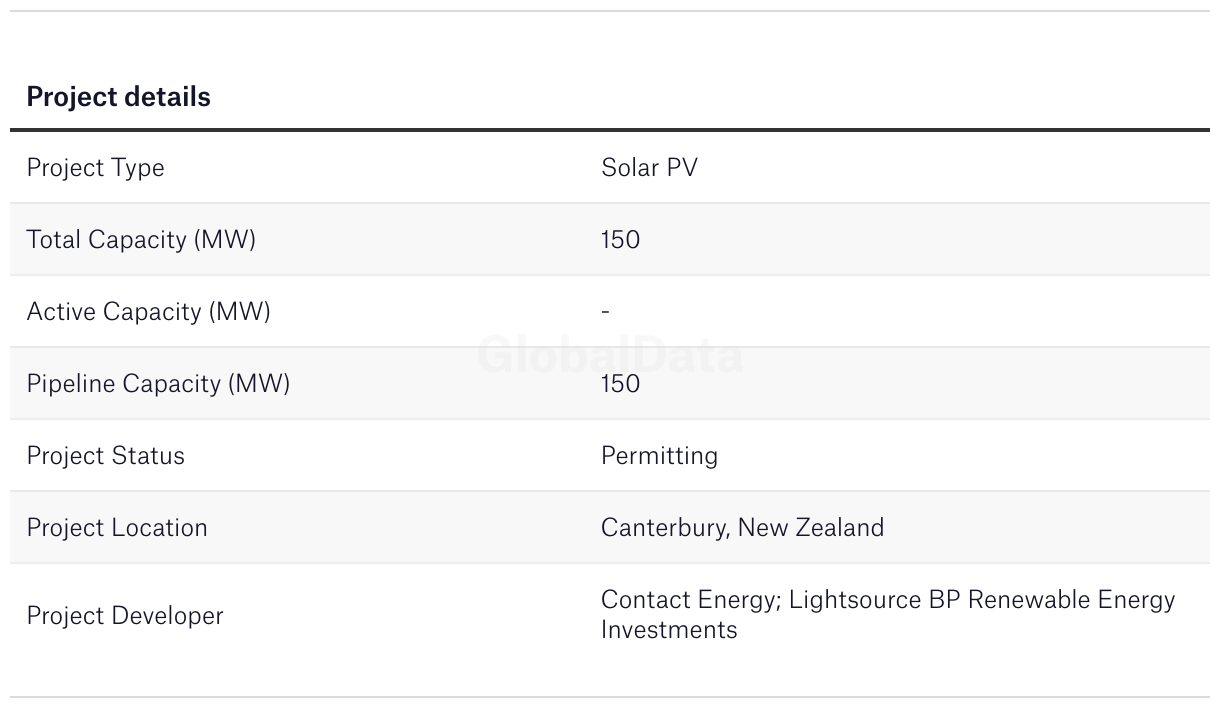Viewport: 1220px width, 708px height.
Task: Click the Project details heading
Action: coord(118,97)
